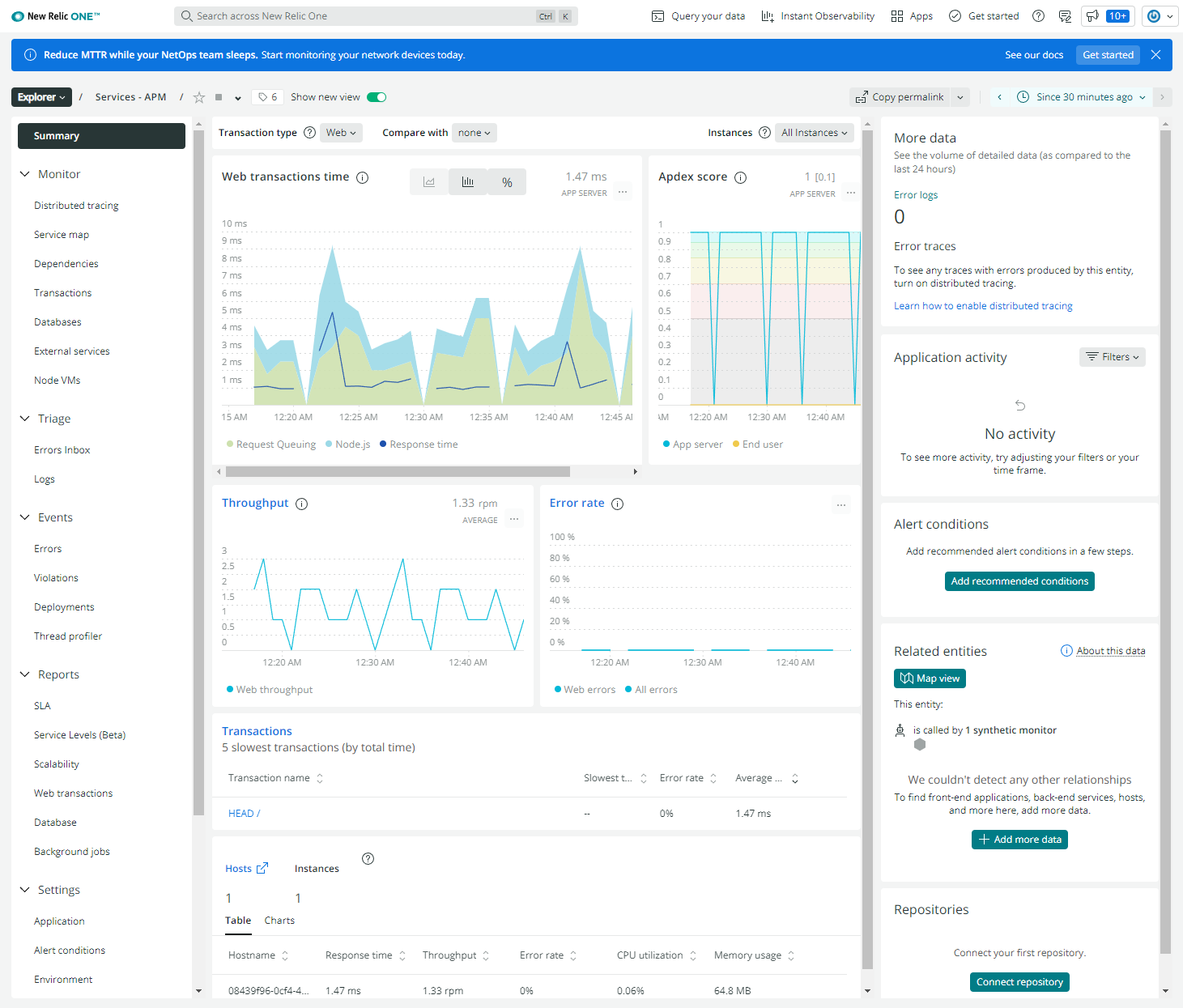Close the NetOps banner with X
Screen dimensions: 1183x1008
[x=1155, y=55]
